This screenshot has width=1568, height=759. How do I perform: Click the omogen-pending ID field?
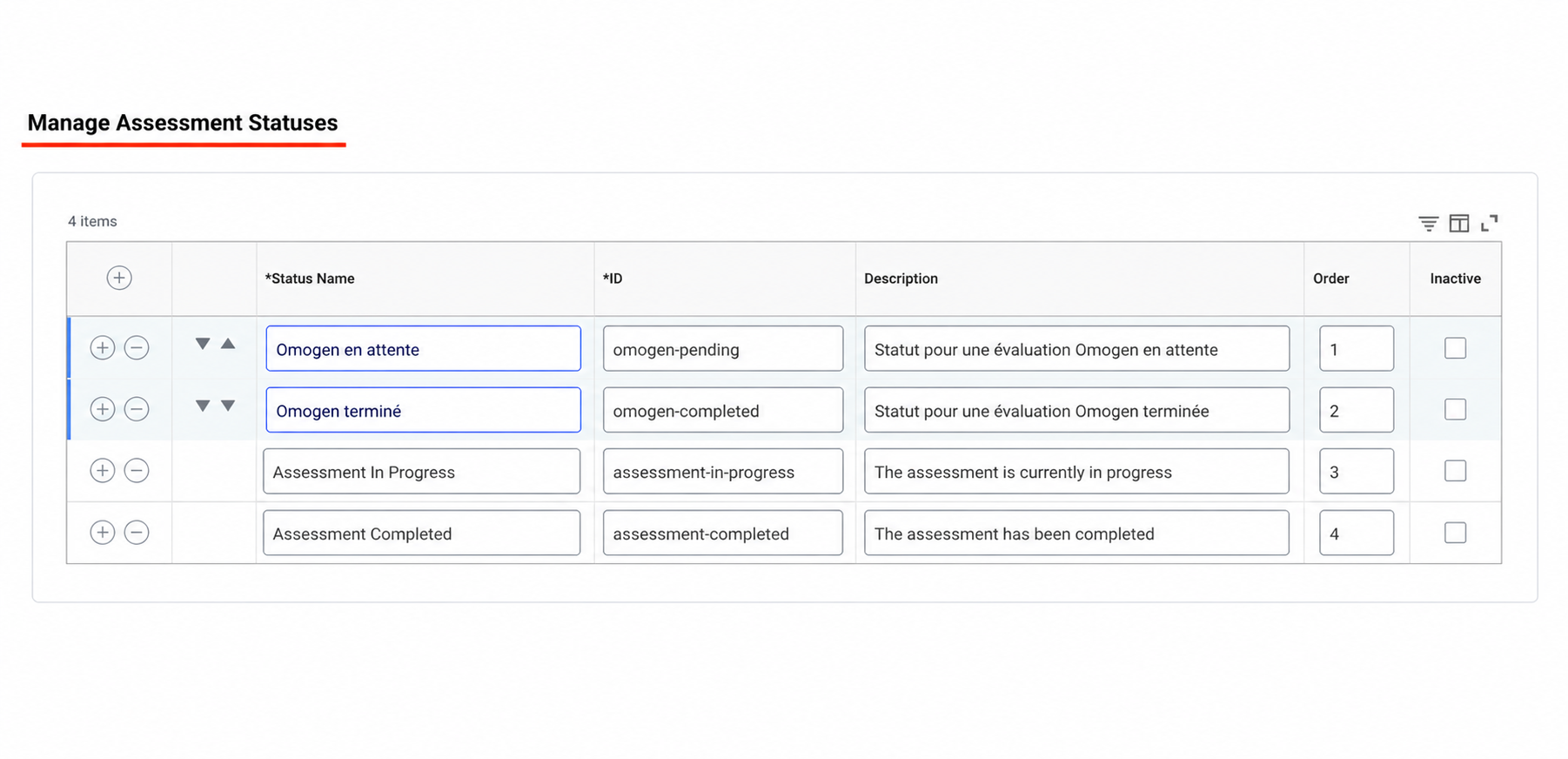click(x=723, y=348)
